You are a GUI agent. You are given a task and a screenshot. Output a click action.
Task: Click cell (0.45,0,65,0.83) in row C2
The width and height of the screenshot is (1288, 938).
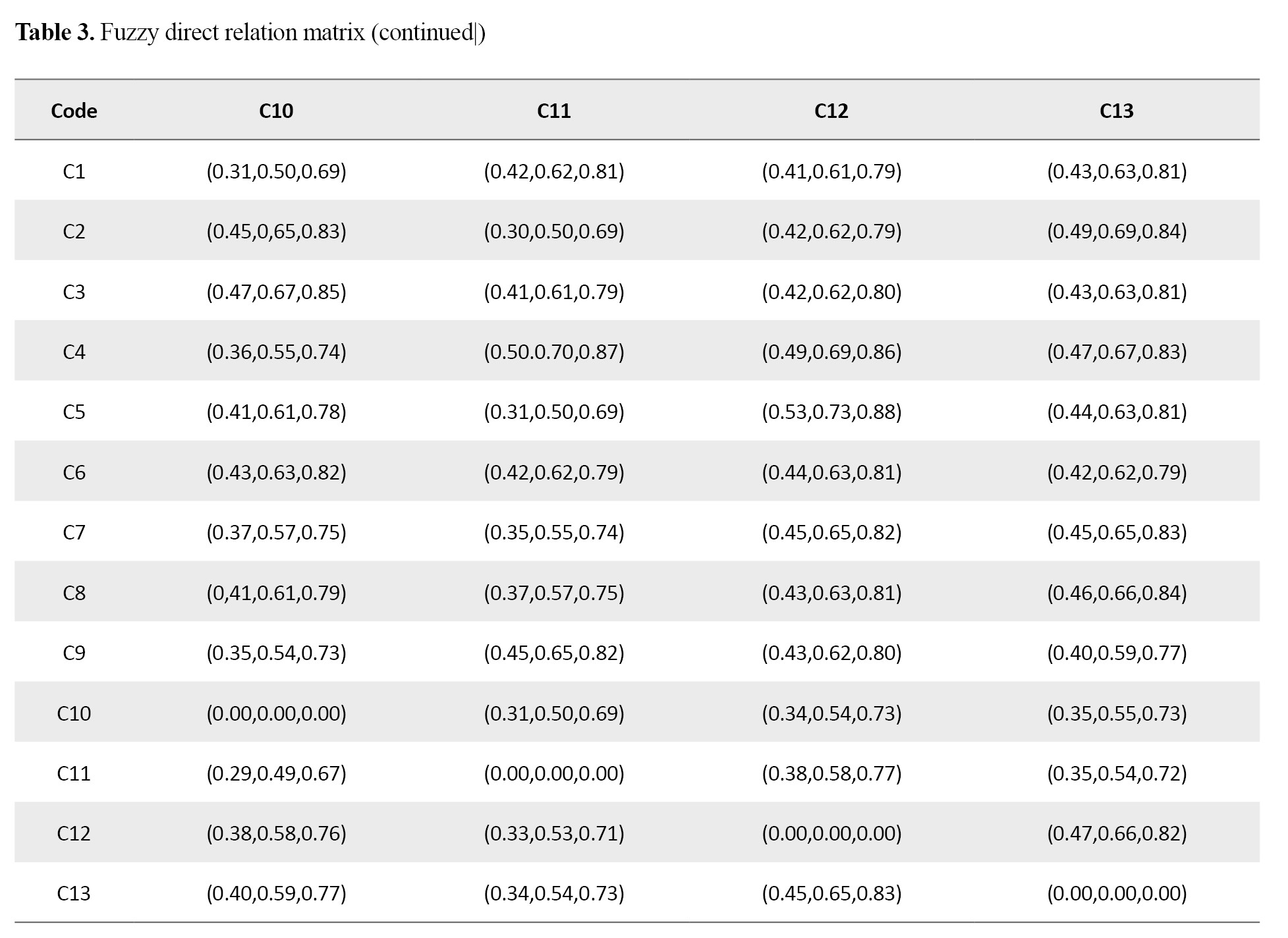tap(276, 231)
